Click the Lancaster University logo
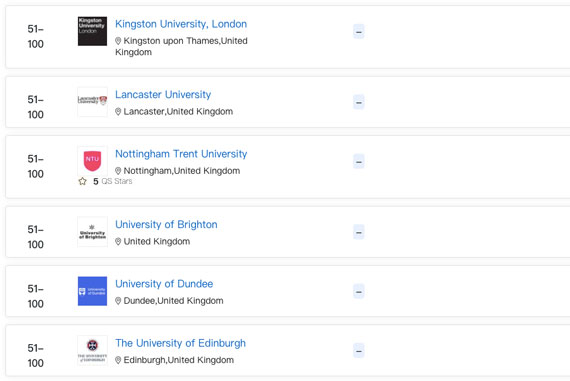The image size is (570, 381). [x=92, y=102]
